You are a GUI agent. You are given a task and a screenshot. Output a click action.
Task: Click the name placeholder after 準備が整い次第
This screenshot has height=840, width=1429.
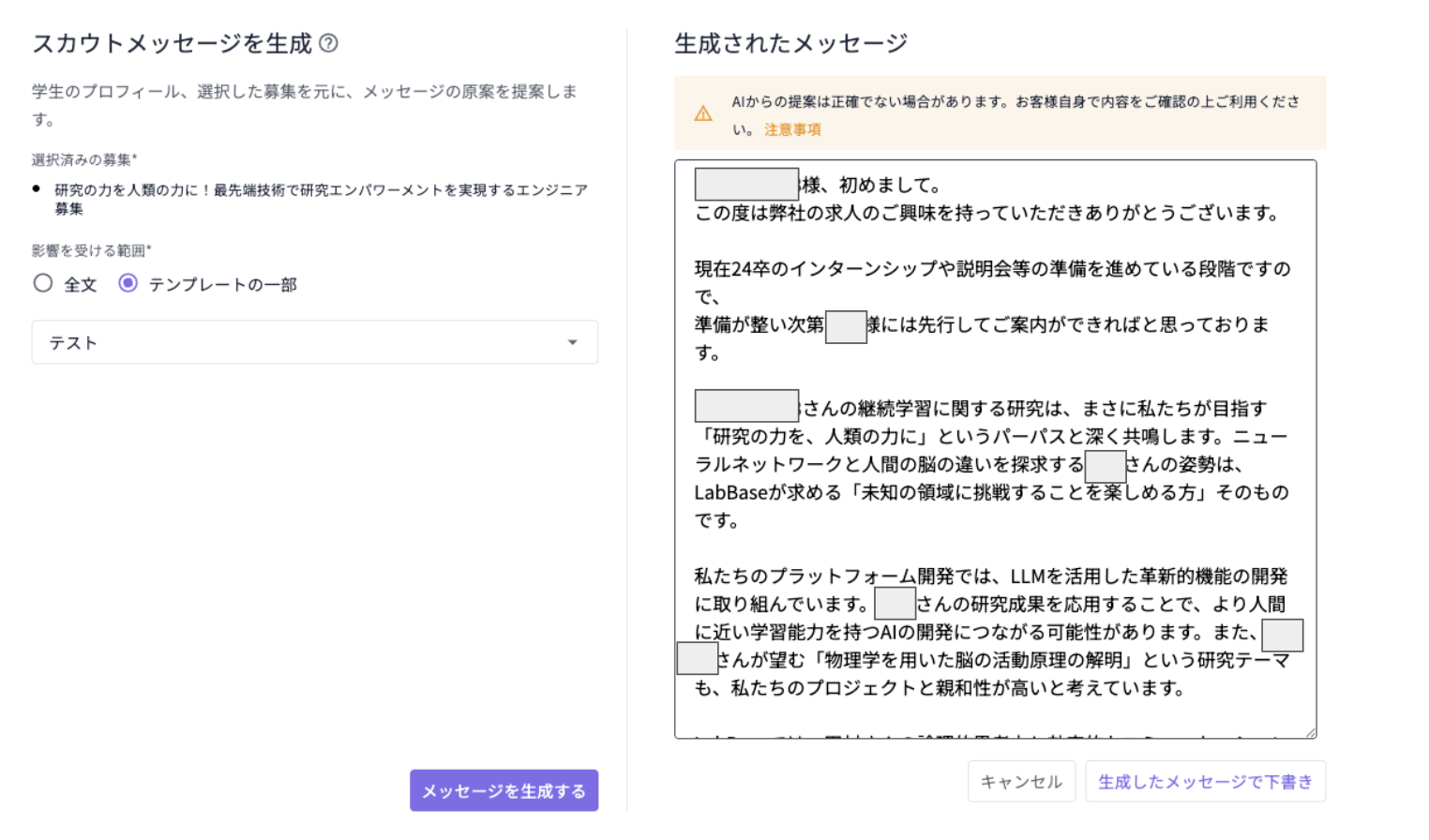pyautogui.click(x=846, y=326)
